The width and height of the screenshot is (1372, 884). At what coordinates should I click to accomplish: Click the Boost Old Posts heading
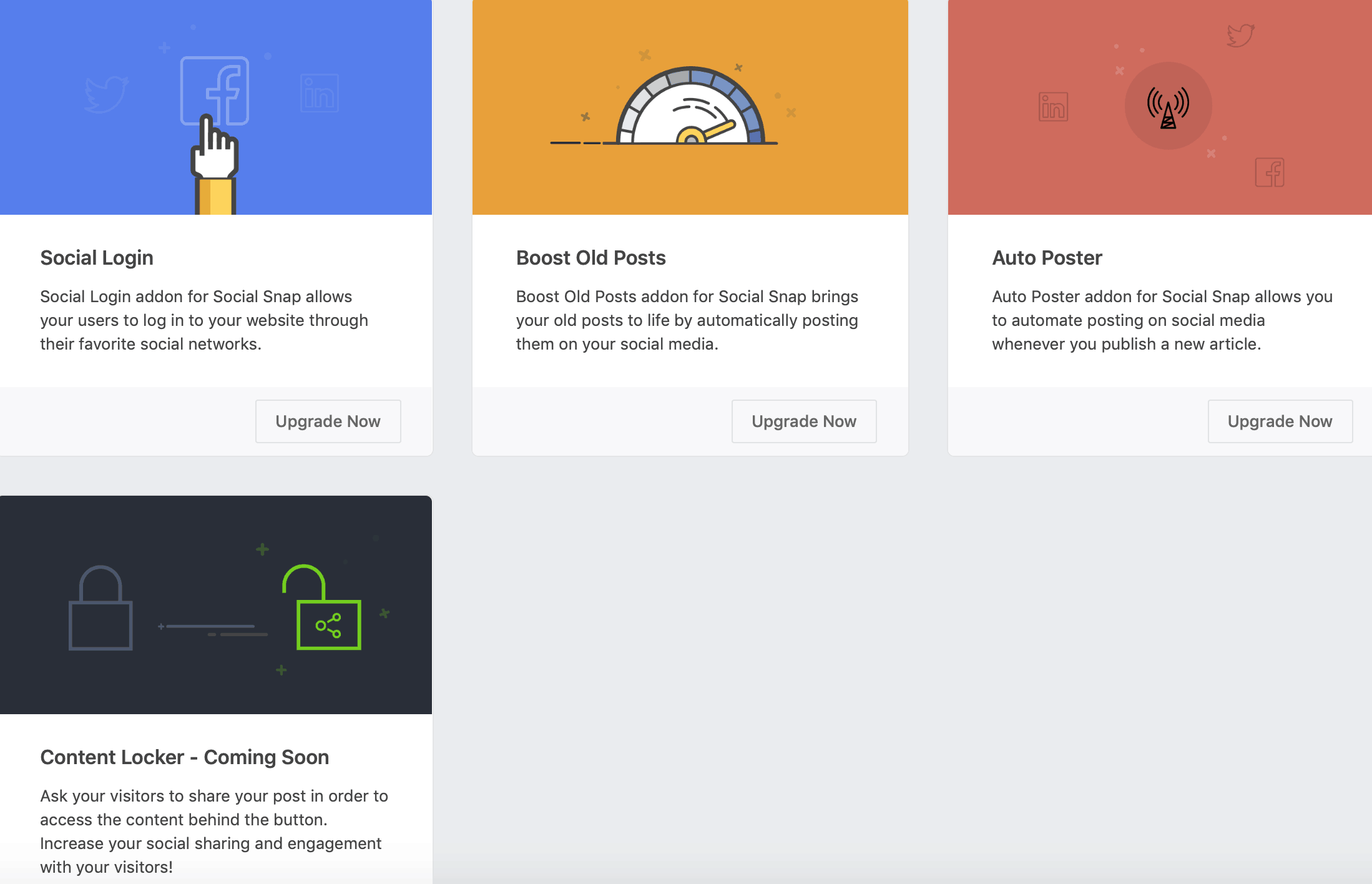coord(590,258)
